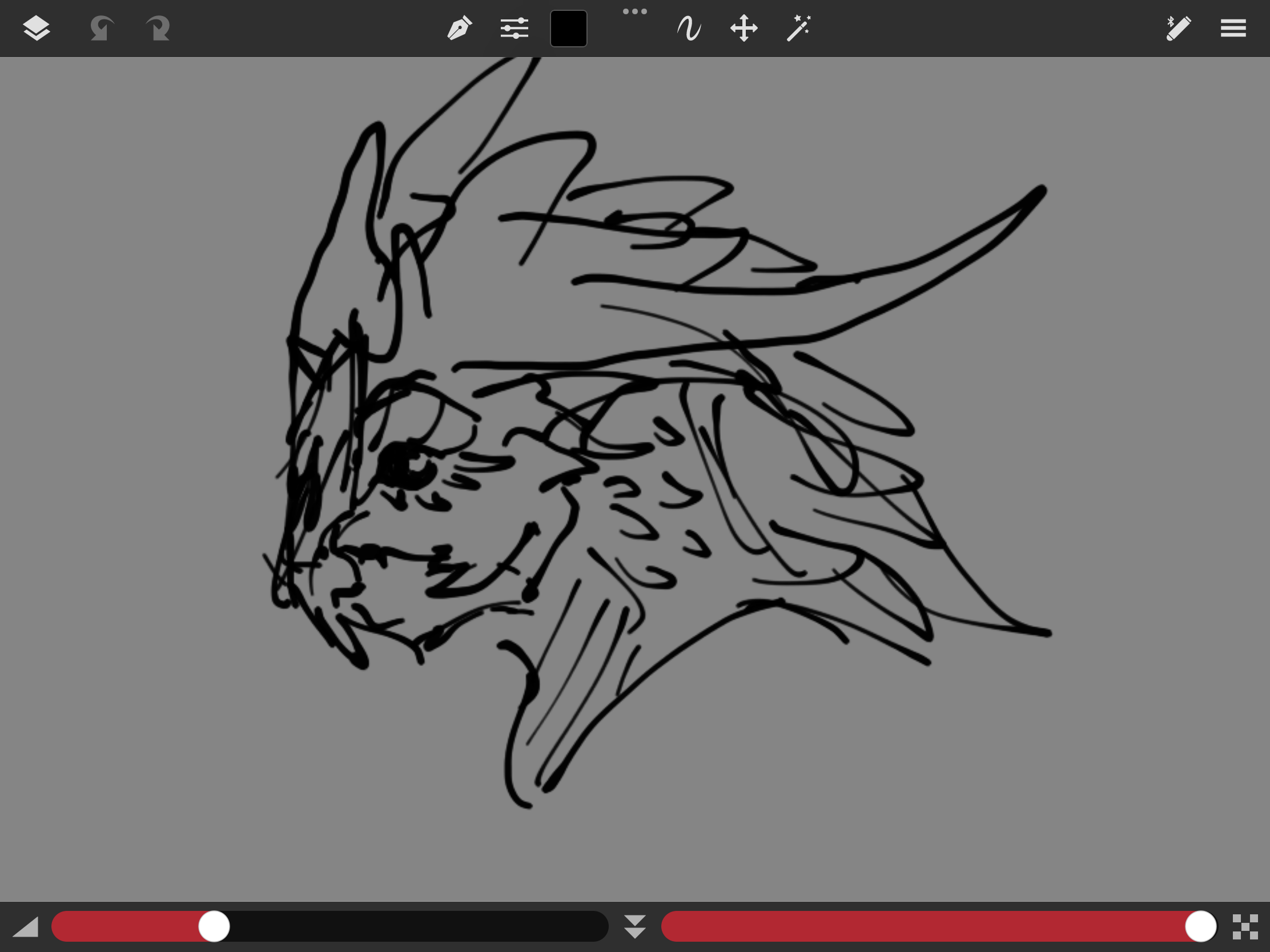Open the magic wand effects tool
The image size is (1270, 952).
[798, 28]
